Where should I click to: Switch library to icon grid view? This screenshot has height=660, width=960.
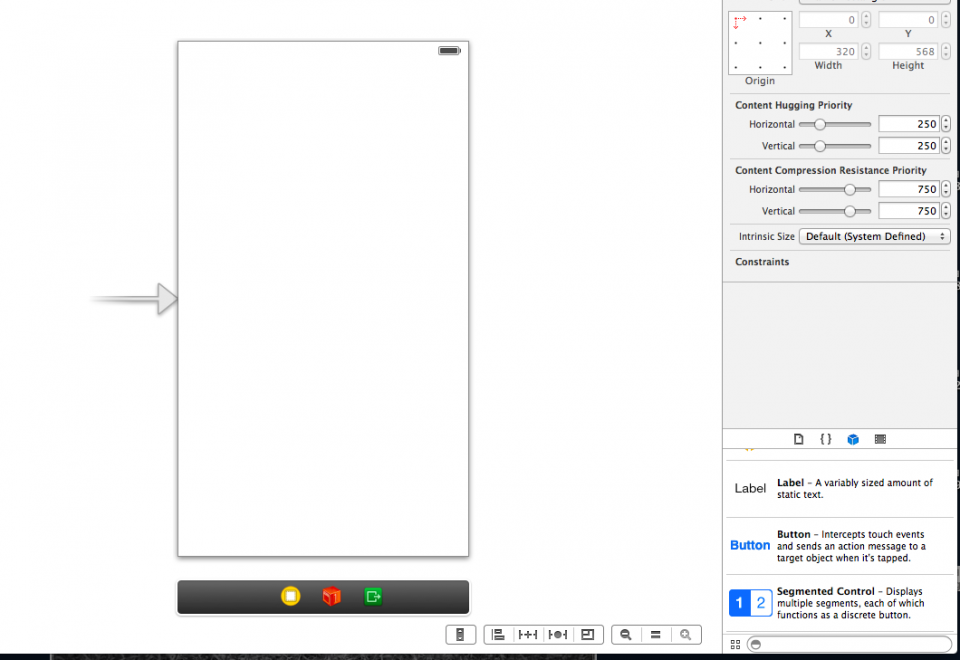(x=735, y=644)
